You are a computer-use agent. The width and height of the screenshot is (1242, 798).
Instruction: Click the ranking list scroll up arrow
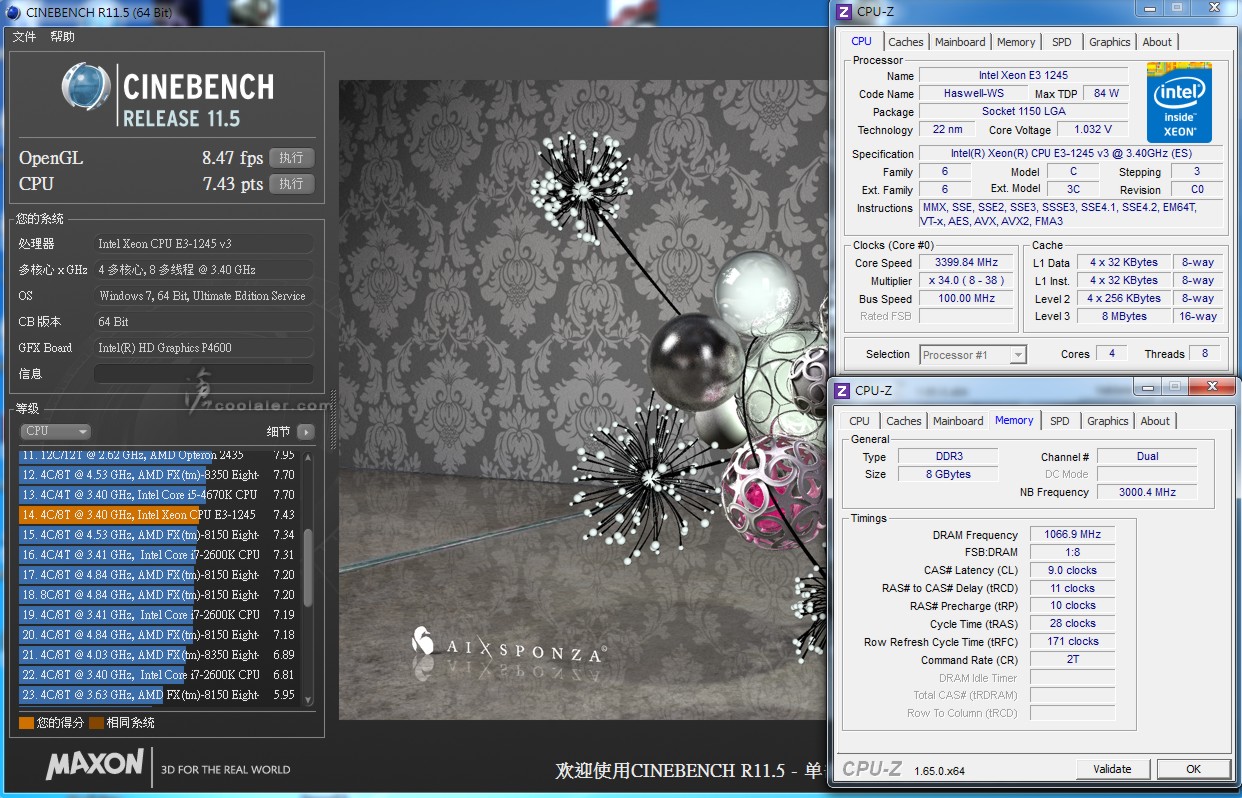[x=307, y=456]
